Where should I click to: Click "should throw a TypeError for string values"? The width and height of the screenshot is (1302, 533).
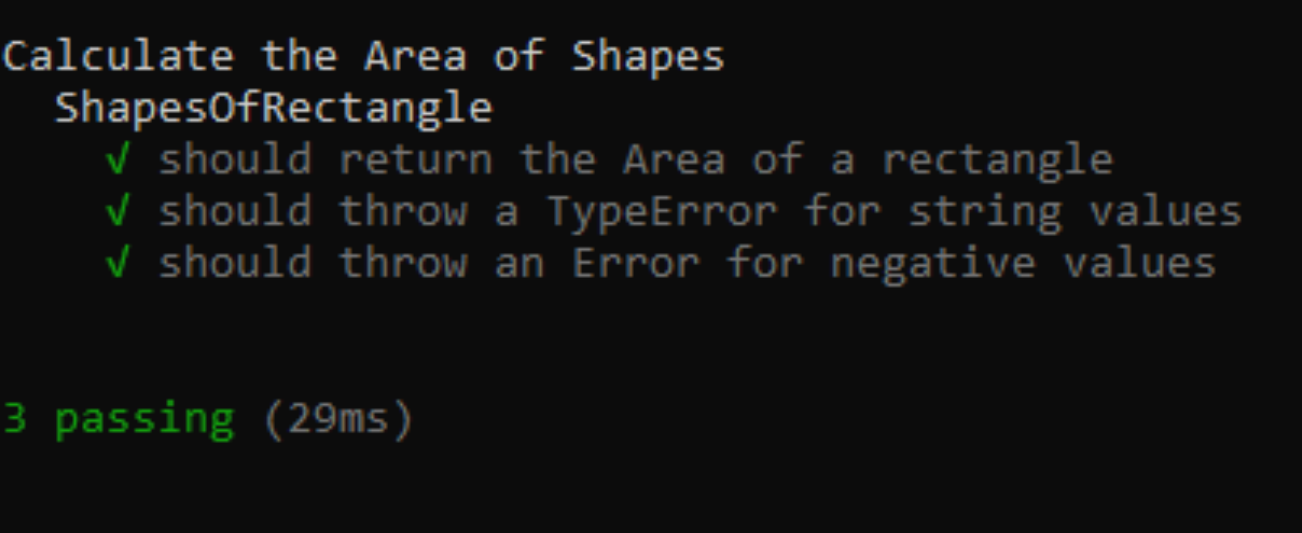[x=700, y=212]
